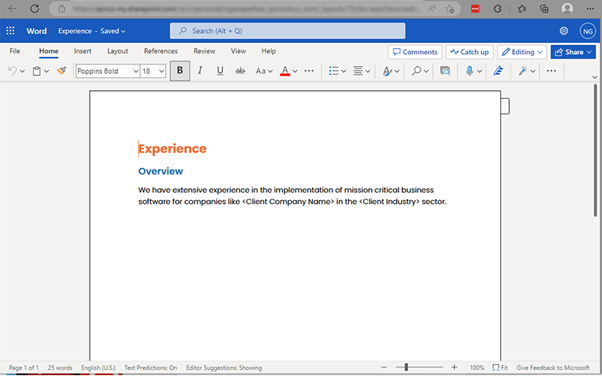Viewport: 602px width, 377px height.
Task: Click the paragraph alignment icon
Action: click(x=358, y=71)
